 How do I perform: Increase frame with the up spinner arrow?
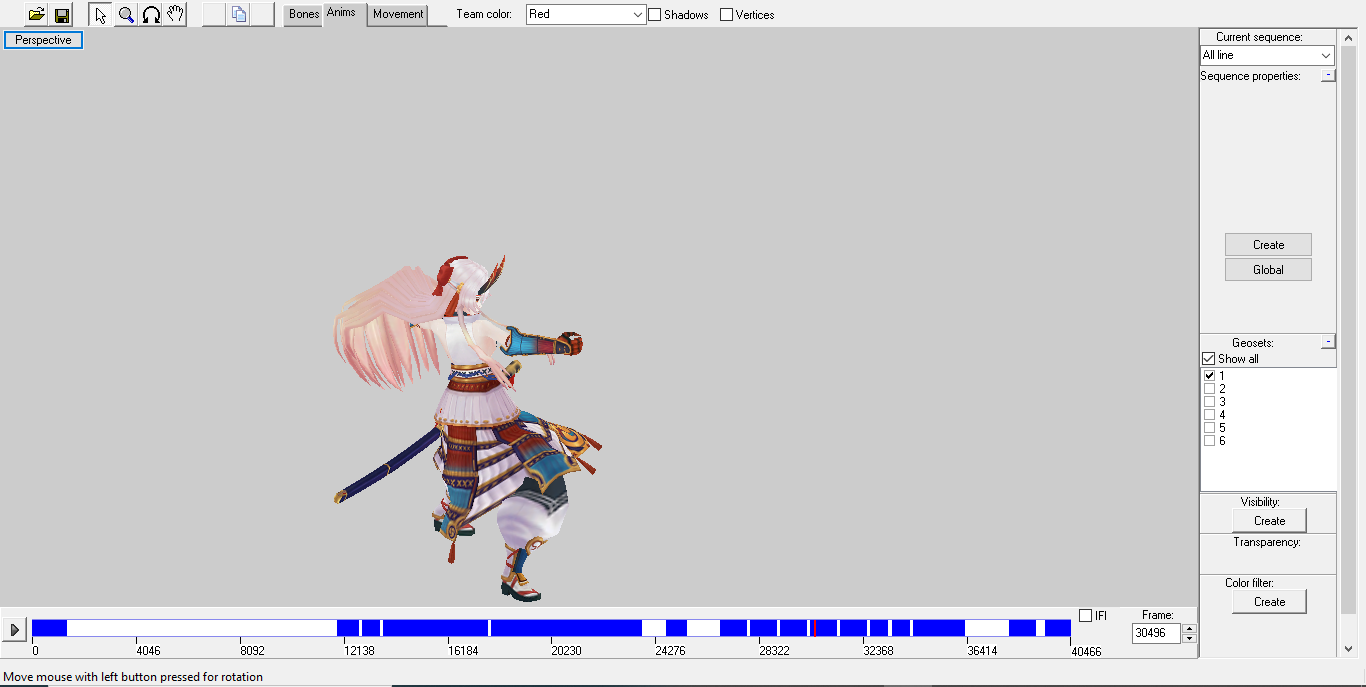pos(1189,629)
